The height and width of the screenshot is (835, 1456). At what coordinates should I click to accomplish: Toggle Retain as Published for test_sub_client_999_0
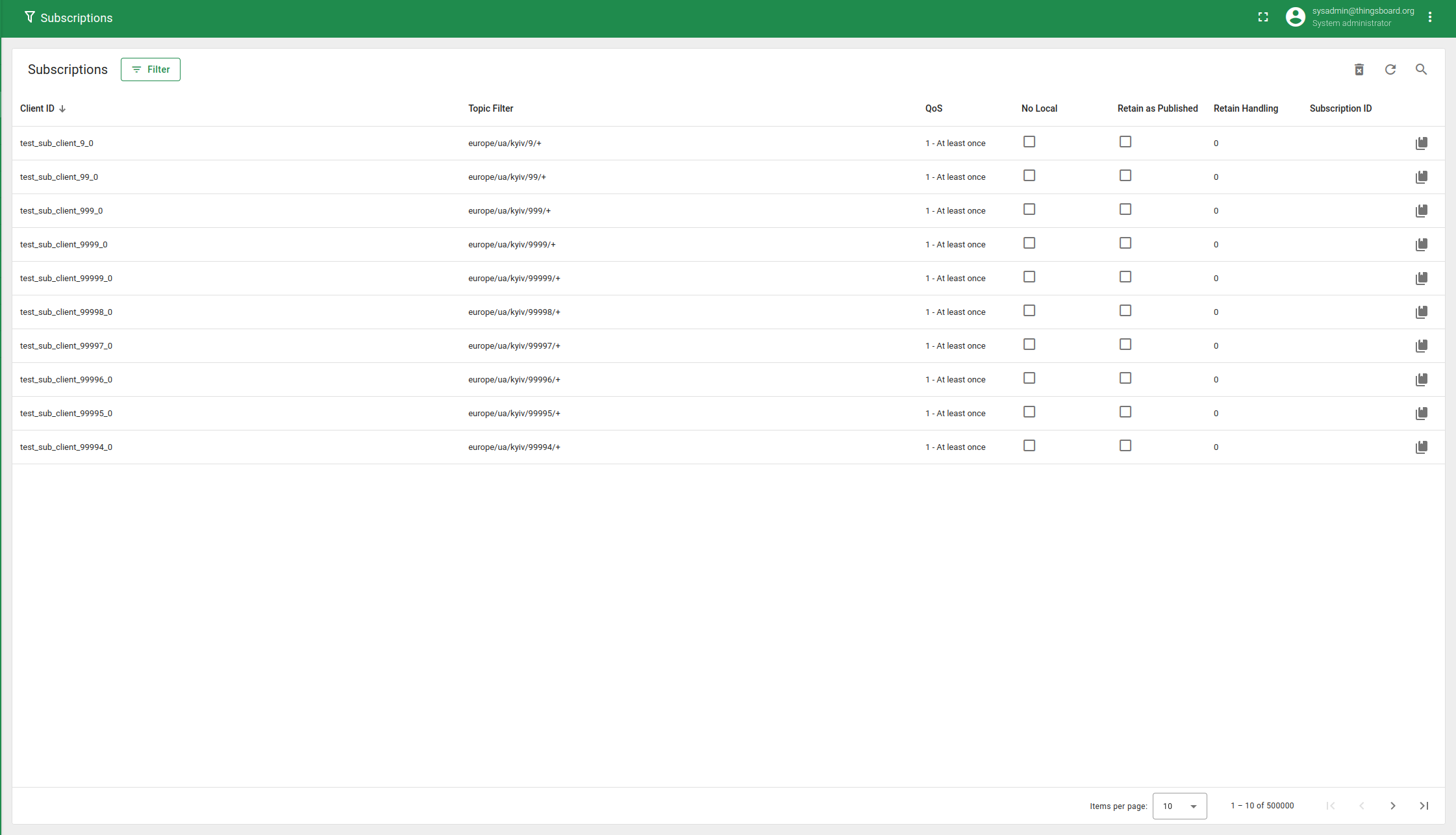point(1125,210)
